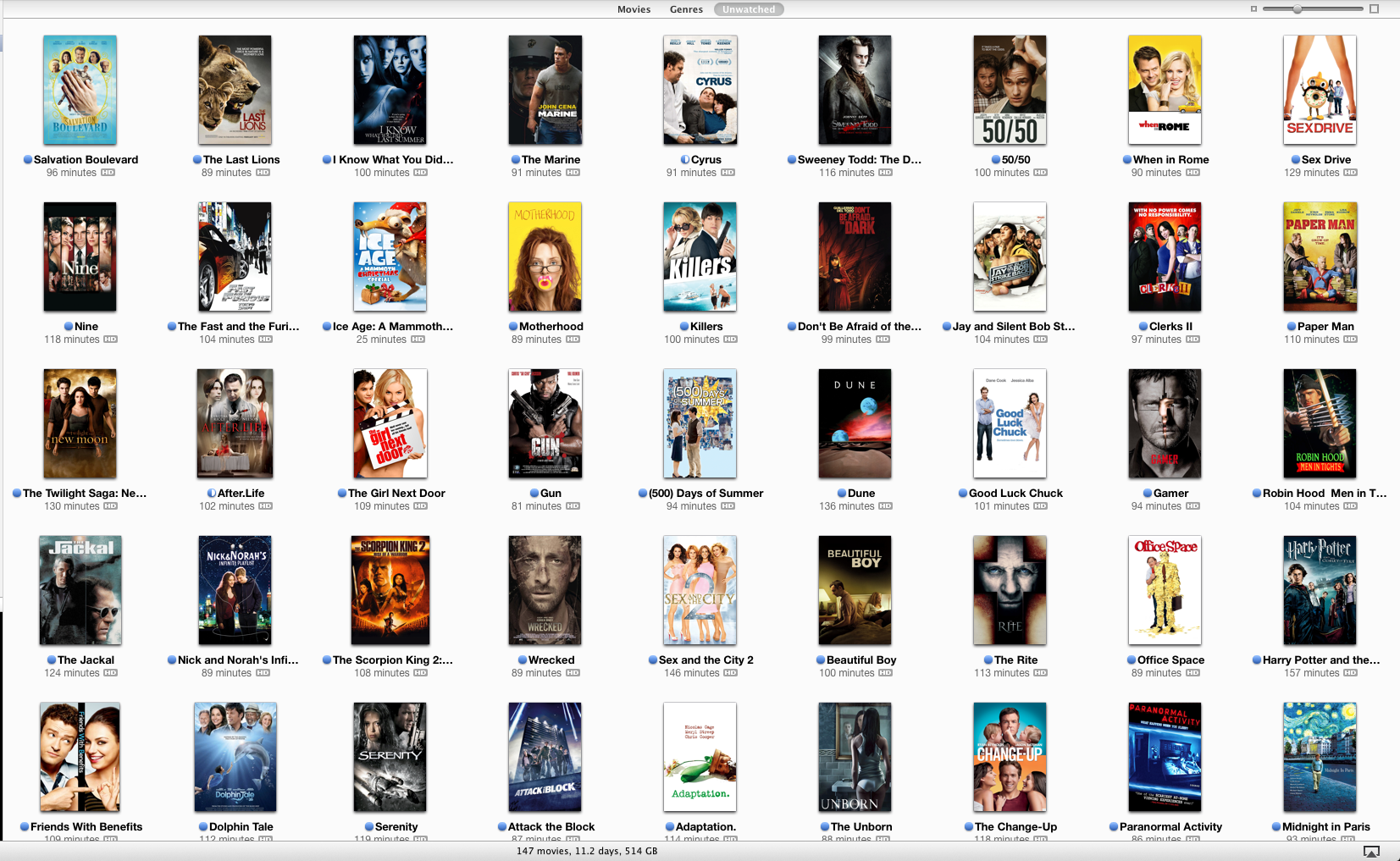Click the "Don't Be Afraid of the…" title
This screenshot has width=1400, height=861.
860,326
